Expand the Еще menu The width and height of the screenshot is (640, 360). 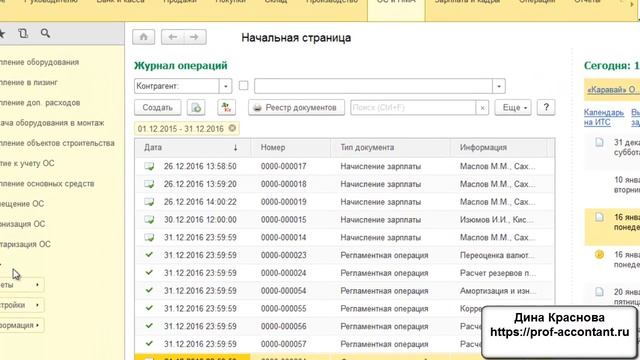coord(513,107)
